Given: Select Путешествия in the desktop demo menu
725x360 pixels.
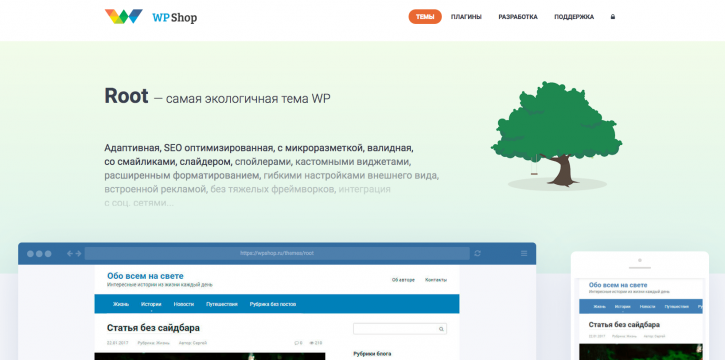Looking at the screenshot, I should tap(222, 305).
